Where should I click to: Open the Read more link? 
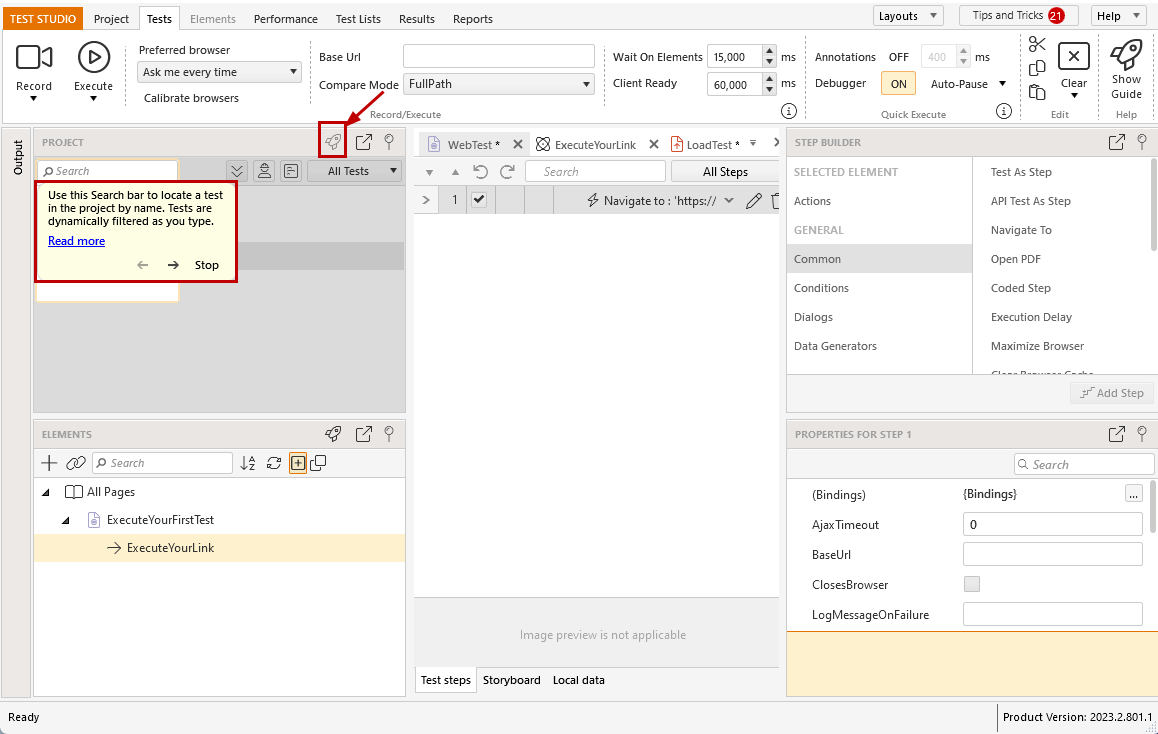click(76, 241)
